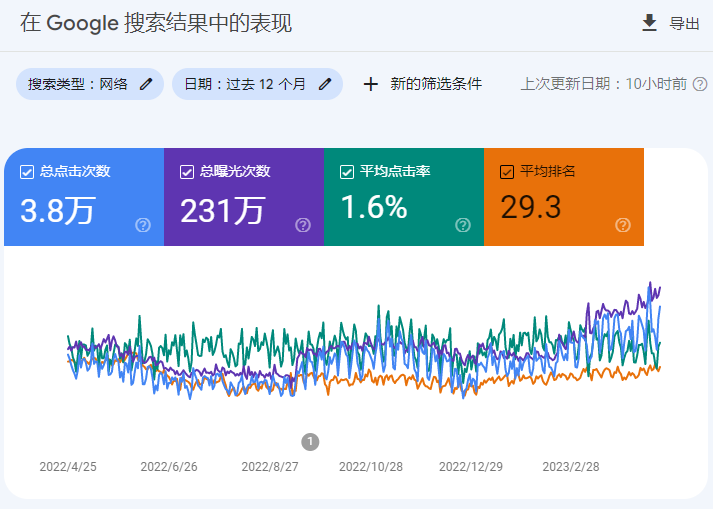
Task: Toggle the 总曝光次数 checkbox
Action: pyautogui.click(x=187, y=171)
